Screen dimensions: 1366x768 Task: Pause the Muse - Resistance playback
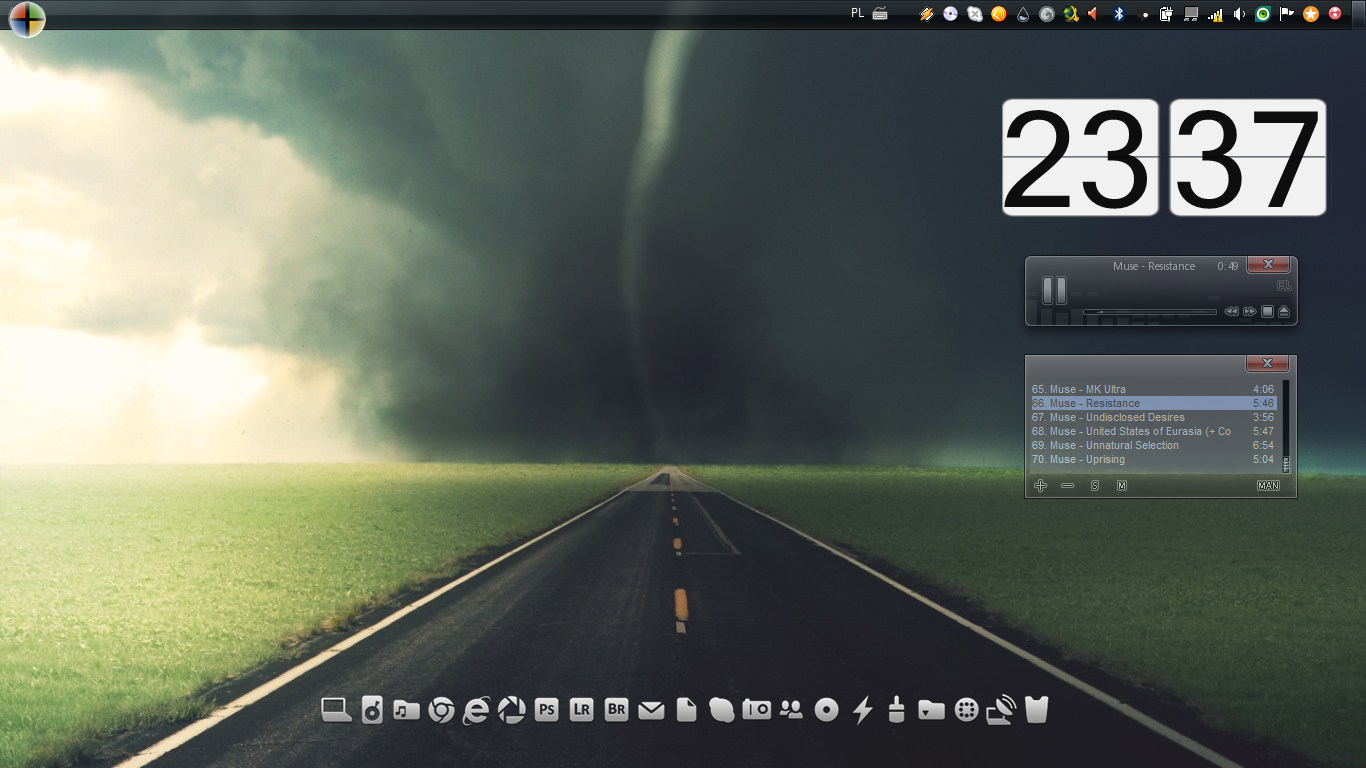(x=1054, y=290)
